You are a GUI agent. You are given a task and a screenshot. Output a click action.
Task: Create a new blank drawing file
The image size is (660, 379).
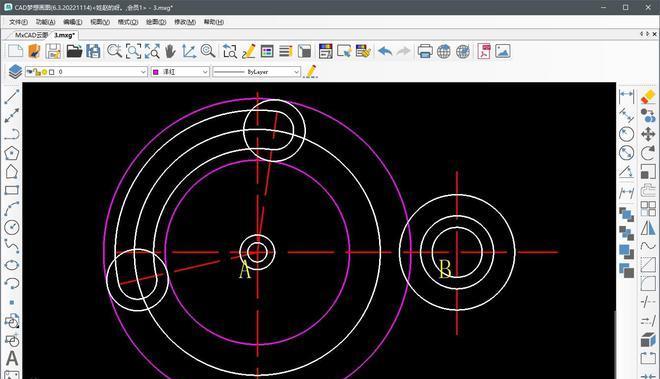16,51
